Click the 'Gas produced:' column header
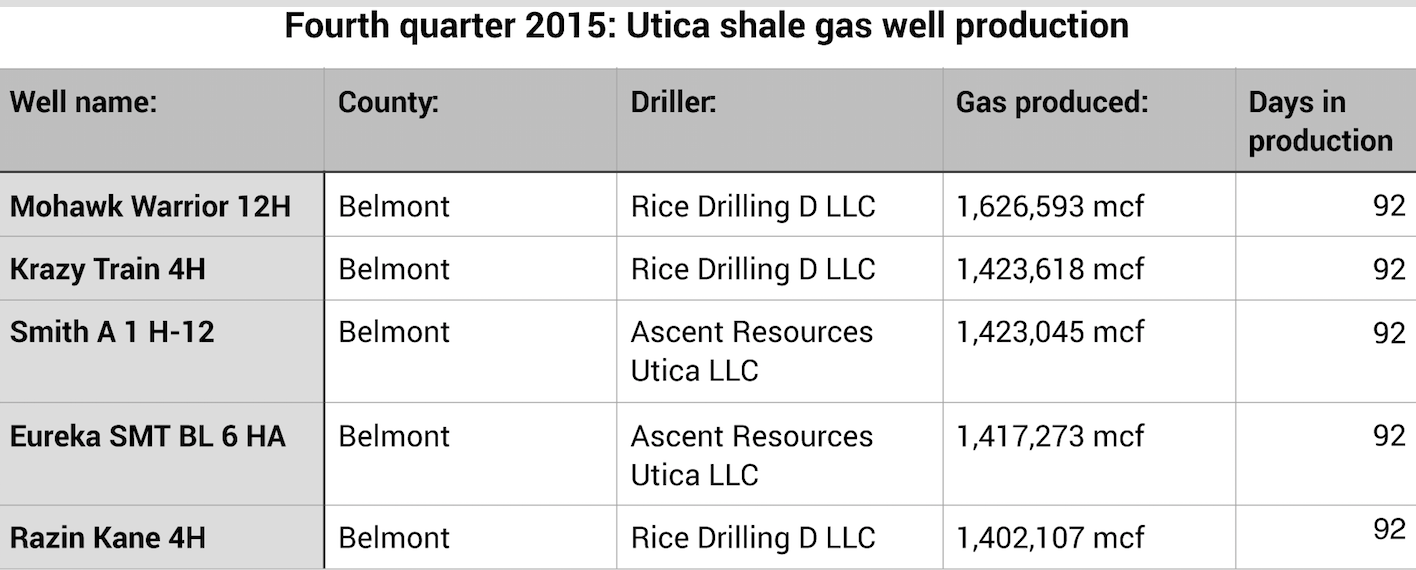 1051,102
